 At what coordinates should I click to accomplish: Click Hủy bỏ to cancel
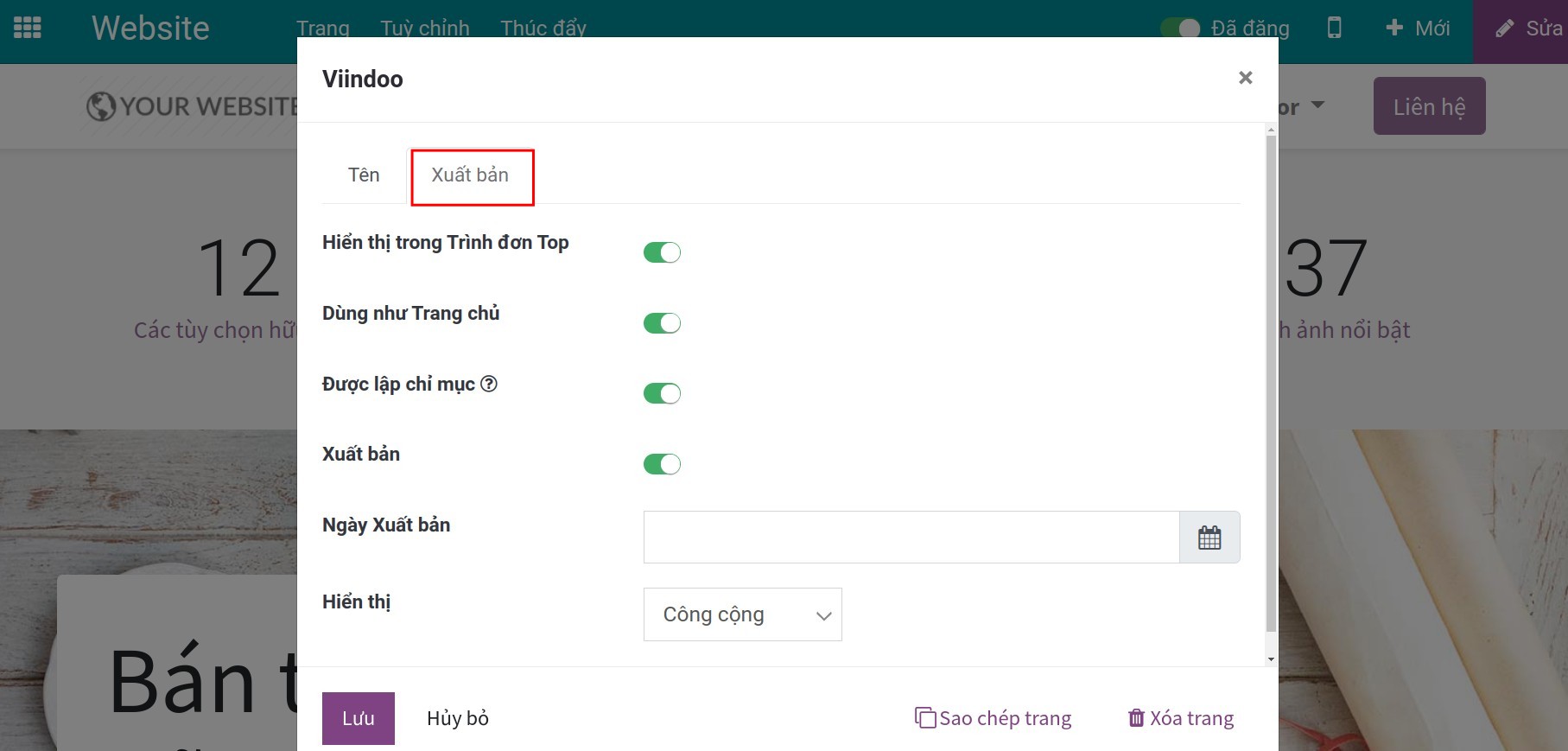[x=458, y=718]
